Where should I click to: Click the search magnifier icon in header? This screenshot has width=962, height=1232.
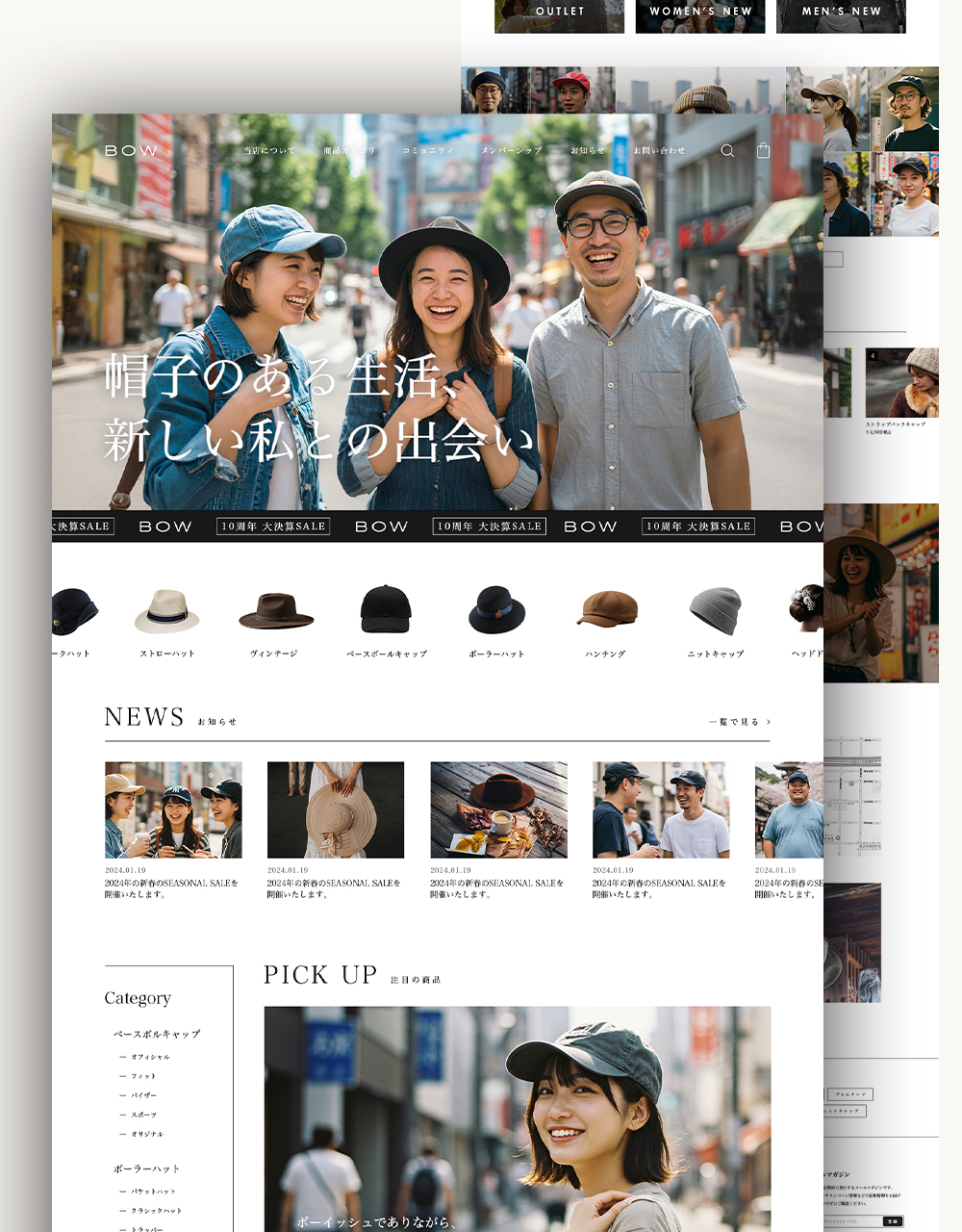click(x=727, y=151)
